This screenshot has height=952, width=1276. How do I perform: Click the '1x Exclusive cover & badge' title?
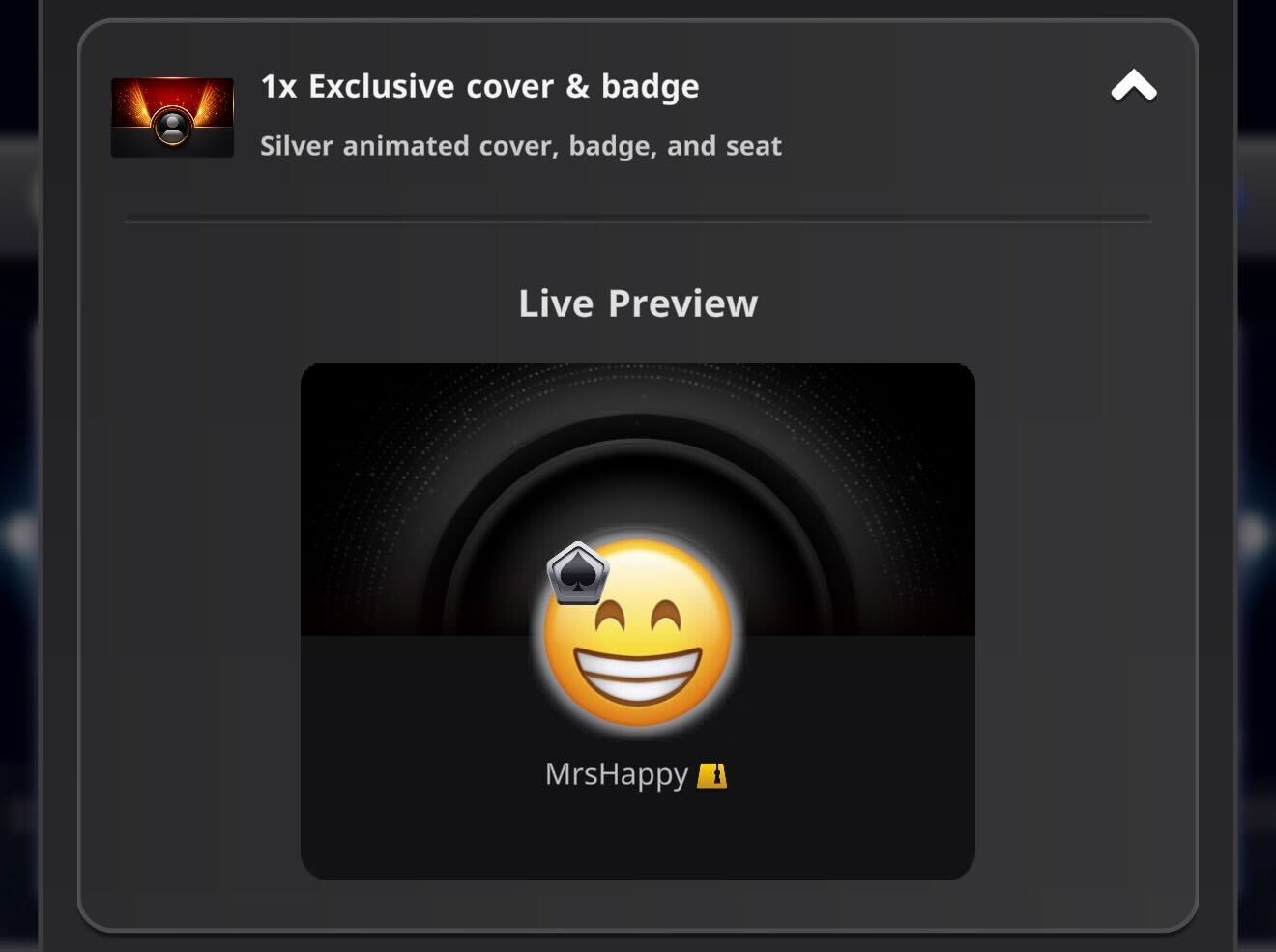[x=479, y=86]
